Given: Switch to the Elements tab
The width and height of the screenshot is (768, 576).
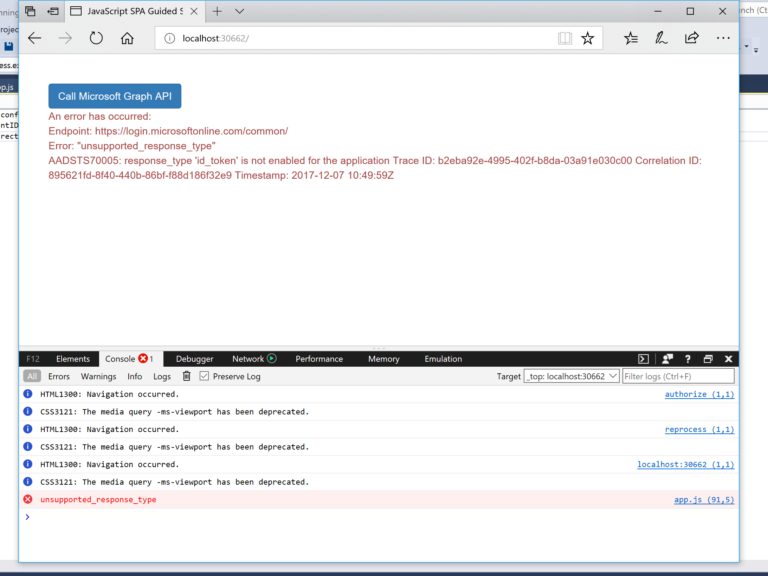Looking at the screenshot, I should click(73, 359).
